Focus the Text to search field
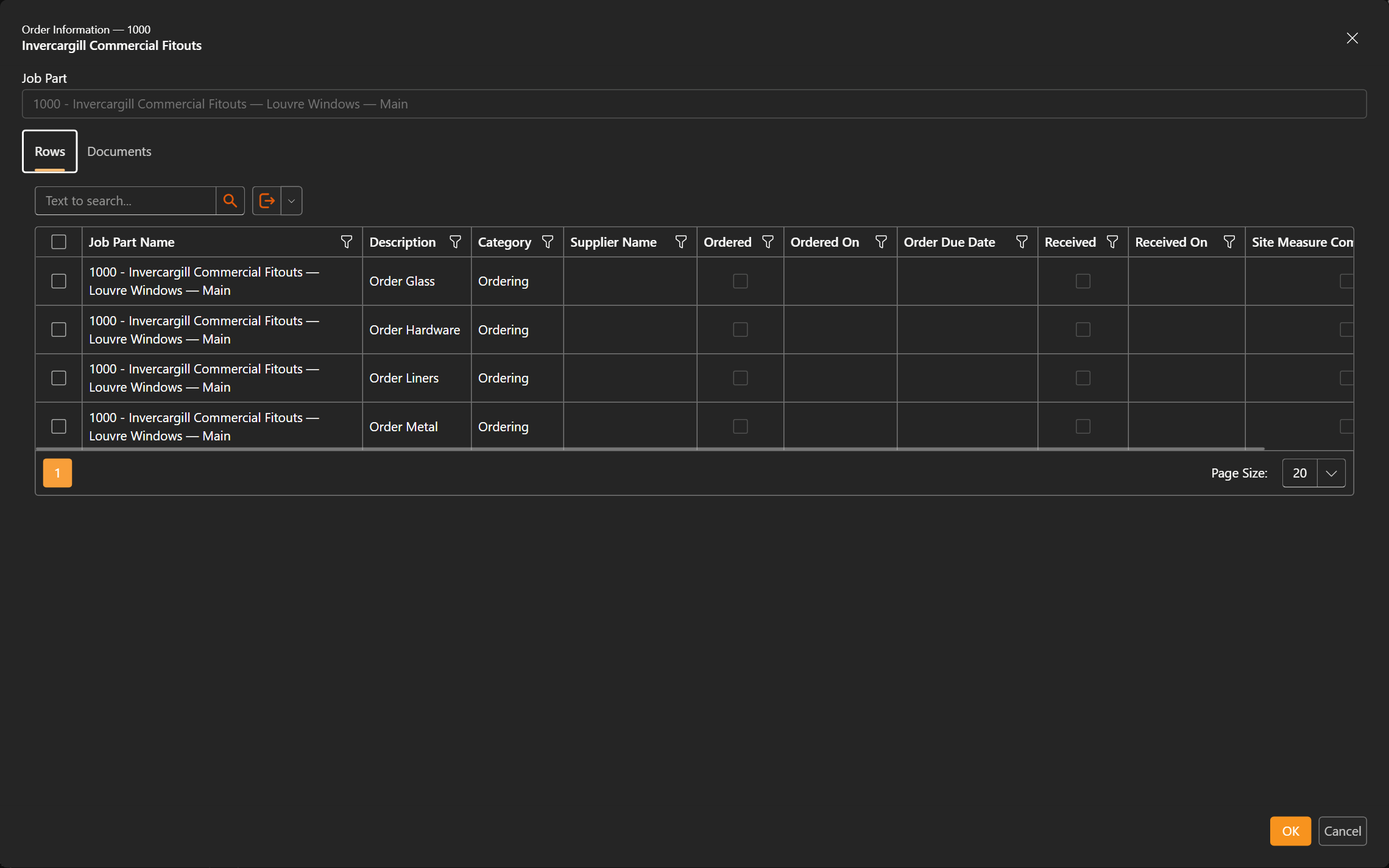The image size is (1389, 868). point(125,200)
